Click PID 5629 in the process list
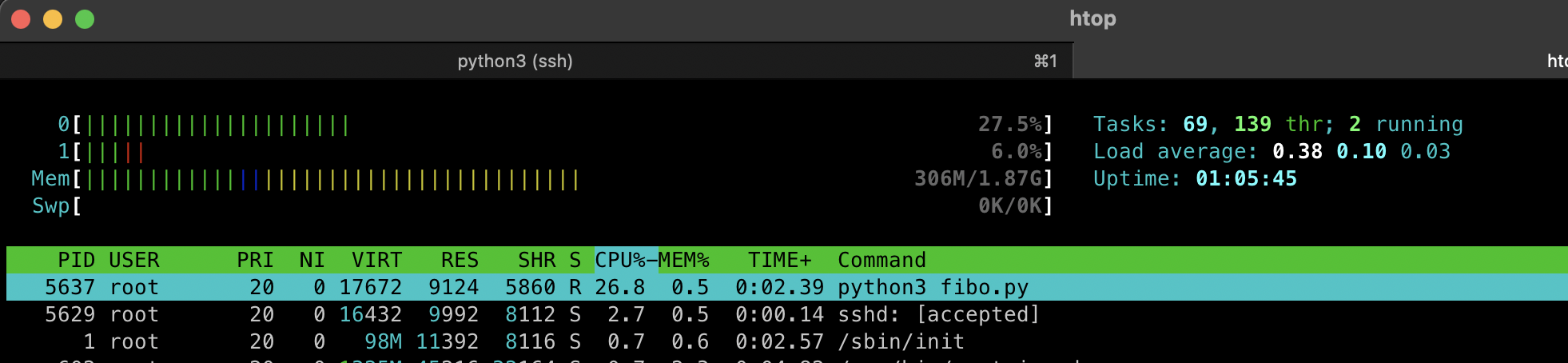 (70, 314)
